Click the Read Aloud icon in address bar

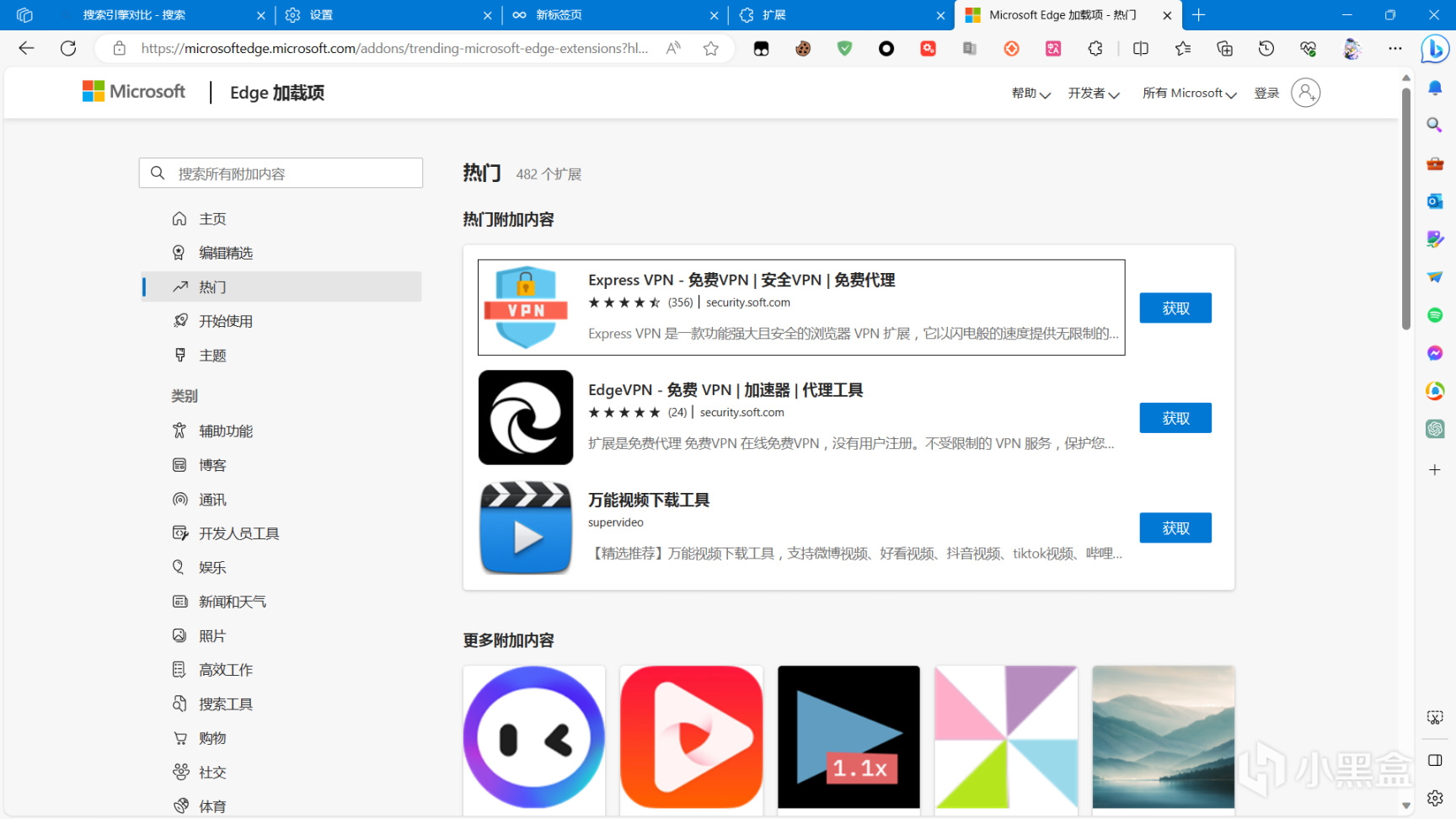pyautogui.click(x=673, y=48)
